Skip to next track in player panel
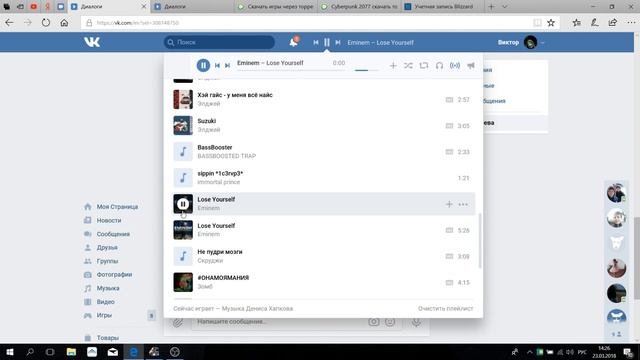This screenshot has height=360, width=640. (228, 66)
